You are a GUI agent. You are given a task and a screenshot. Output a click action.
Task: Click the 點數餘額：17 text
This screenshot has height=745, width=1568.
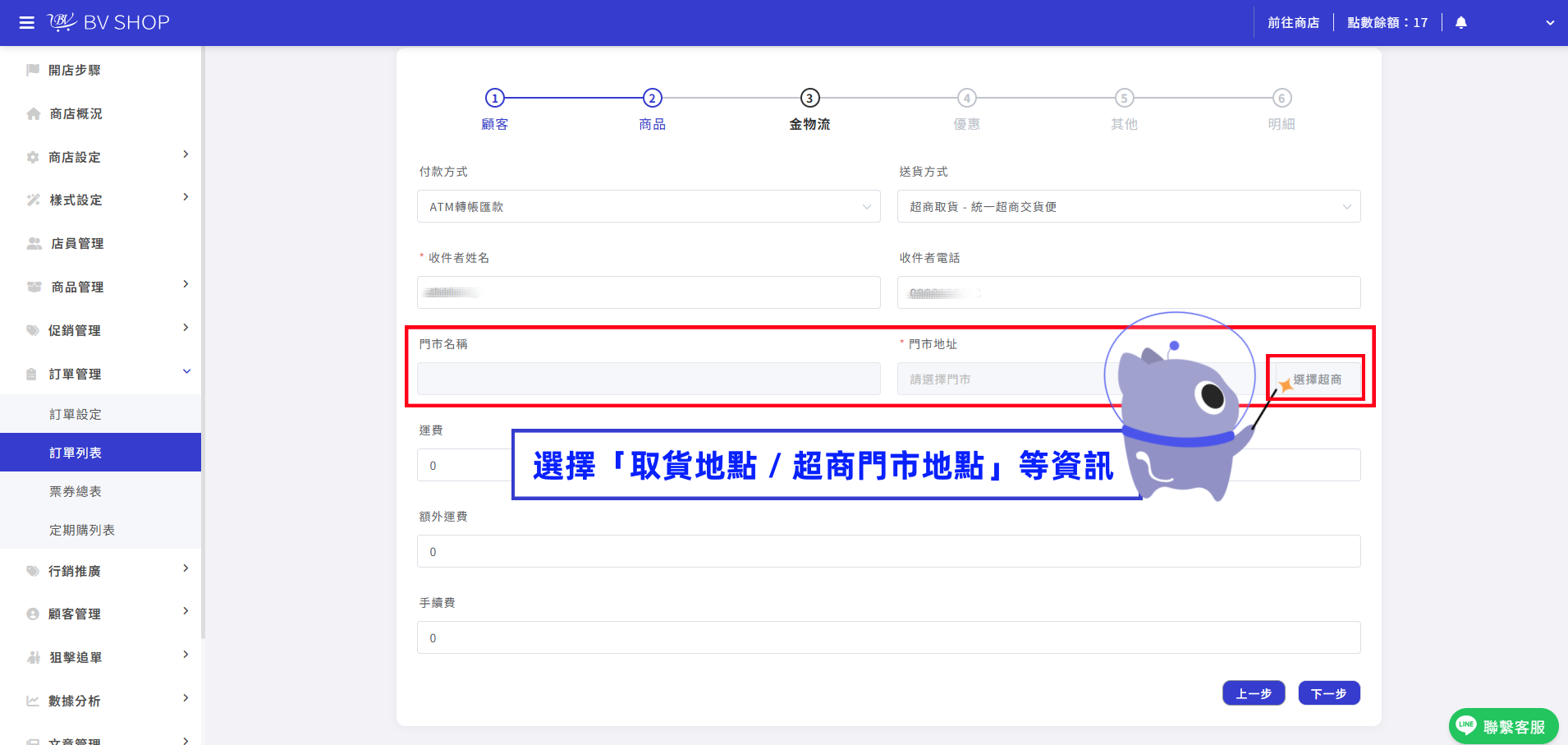1387,23
